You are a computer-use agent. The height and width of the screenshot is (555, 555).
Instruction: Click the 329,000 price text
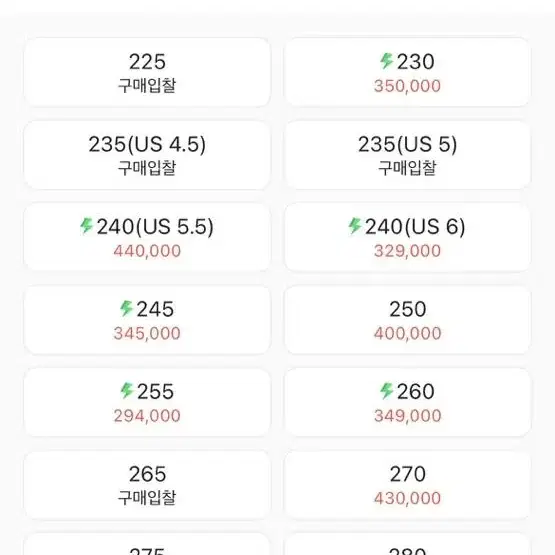407,251
